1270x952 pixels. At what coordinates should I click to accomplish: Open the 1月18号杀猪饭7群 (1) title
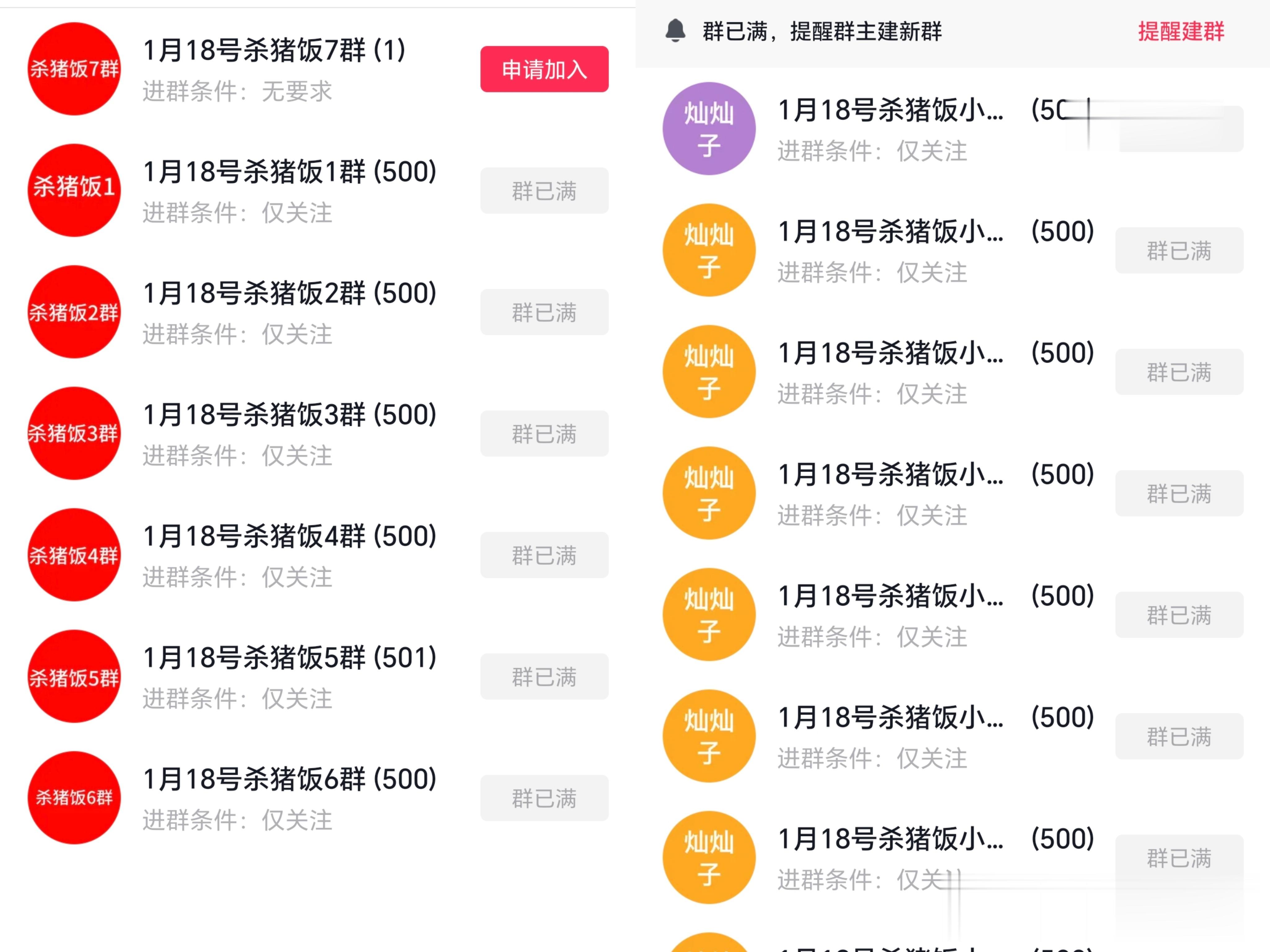coord(274,51)
